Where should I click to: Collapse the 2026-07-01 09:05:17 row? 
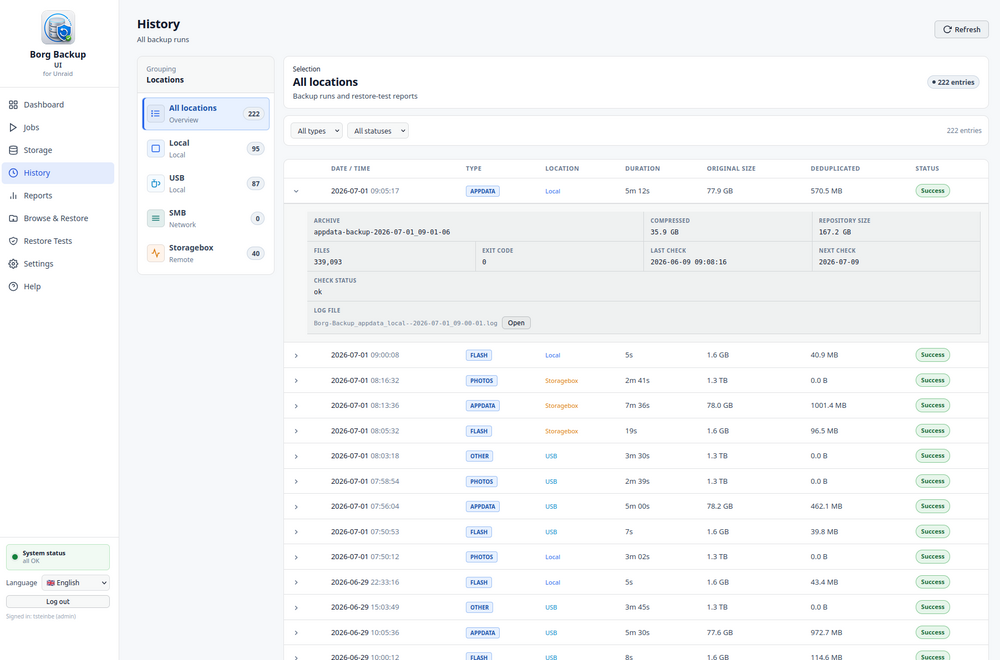coord(296,191)
